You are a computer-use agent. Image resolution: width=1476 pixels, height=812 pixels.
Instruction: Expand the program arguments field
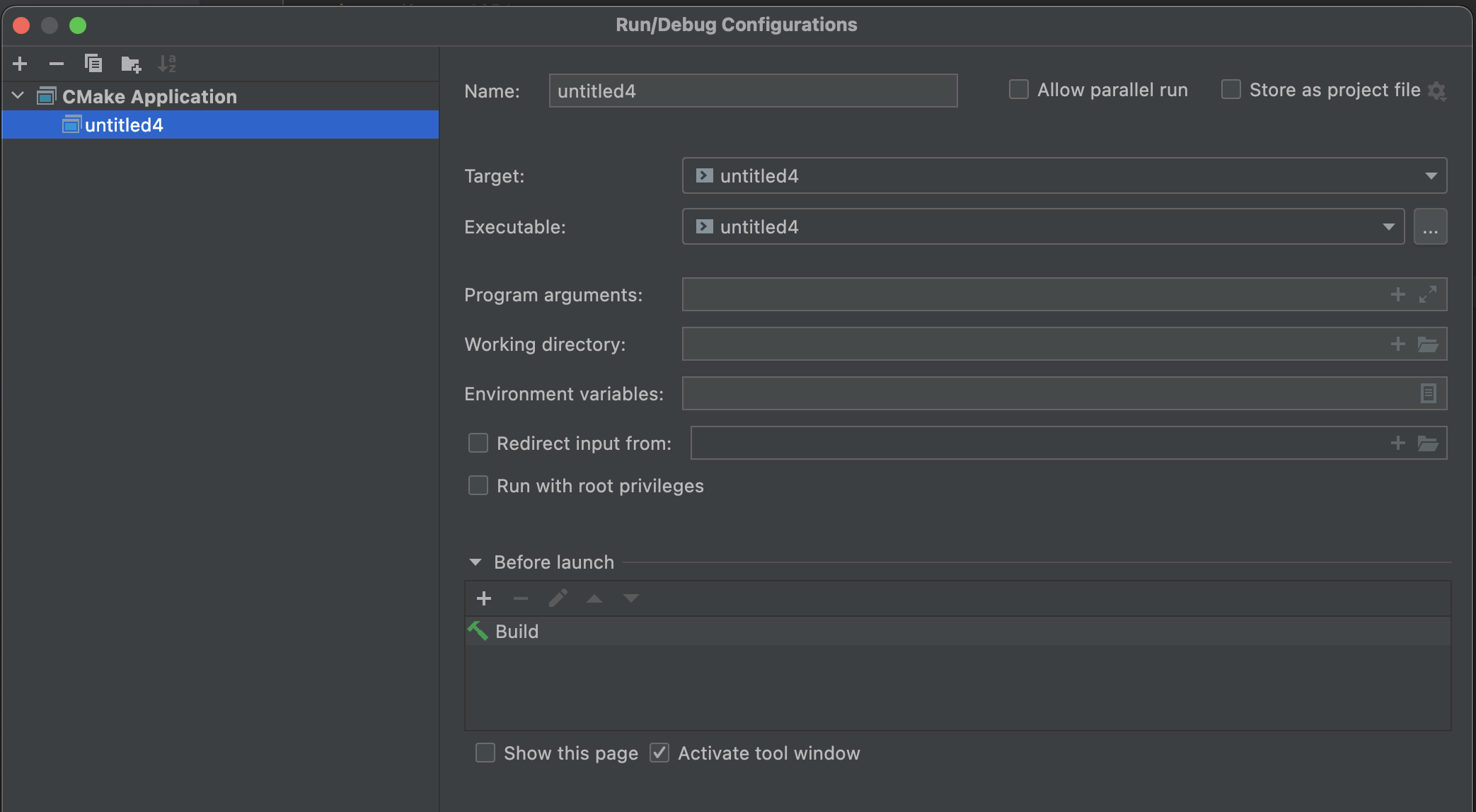tap(1429, 294)
